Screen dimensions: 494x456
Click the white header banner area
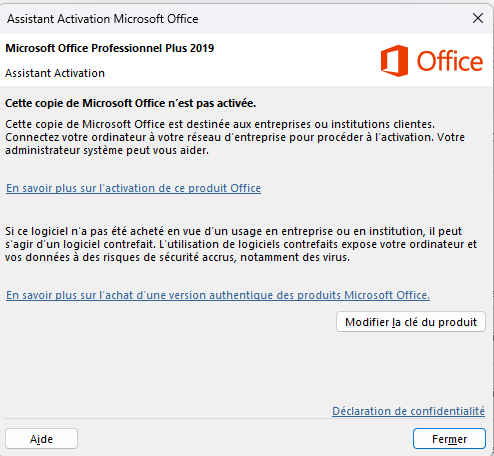247,60
